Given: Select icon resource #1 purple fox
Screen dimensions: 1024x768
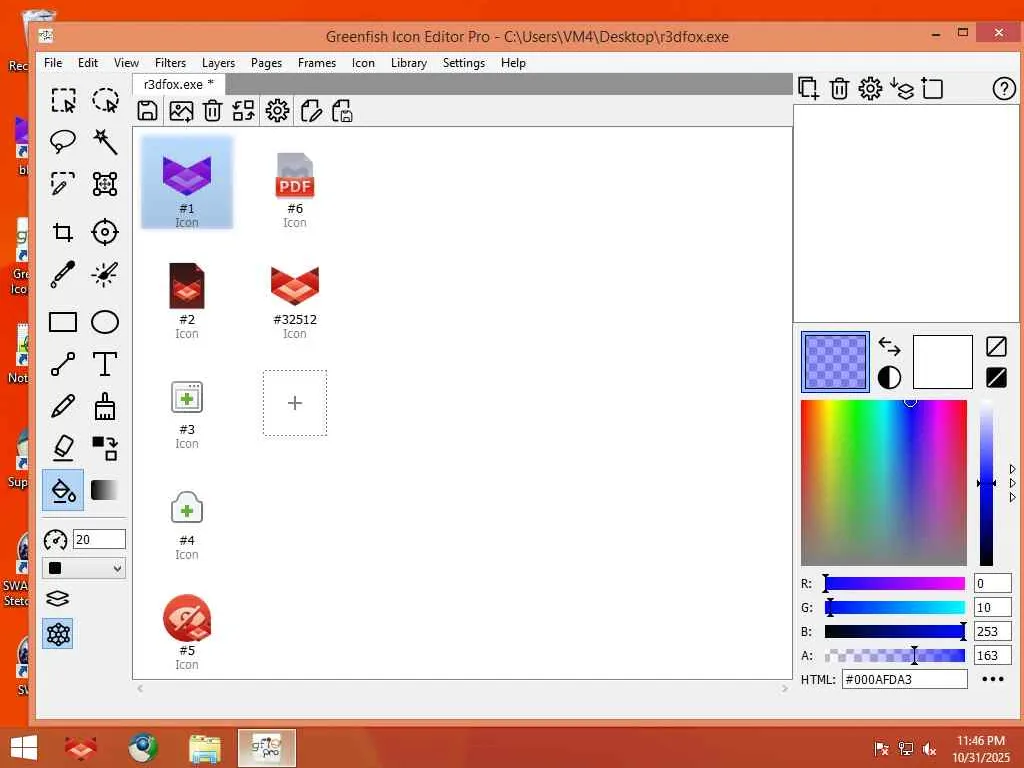Looking at the screenshot, I should (x=187, y=182).
